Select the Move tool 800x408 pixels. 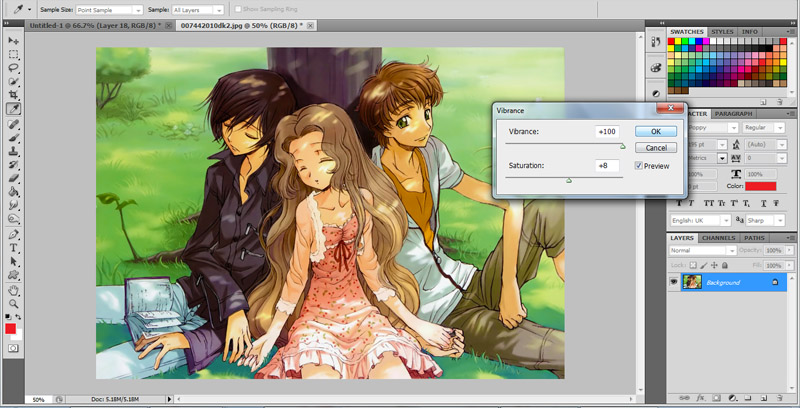14,40
